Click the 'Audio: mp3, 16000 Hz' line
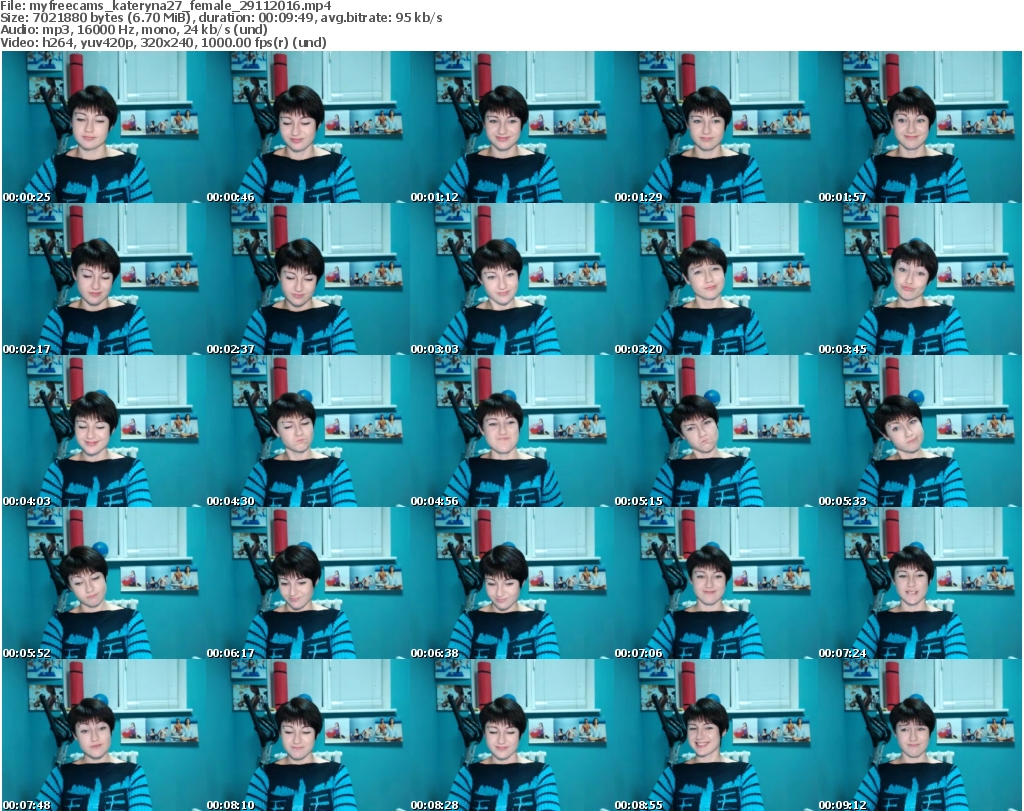 (x=134, y=30)
